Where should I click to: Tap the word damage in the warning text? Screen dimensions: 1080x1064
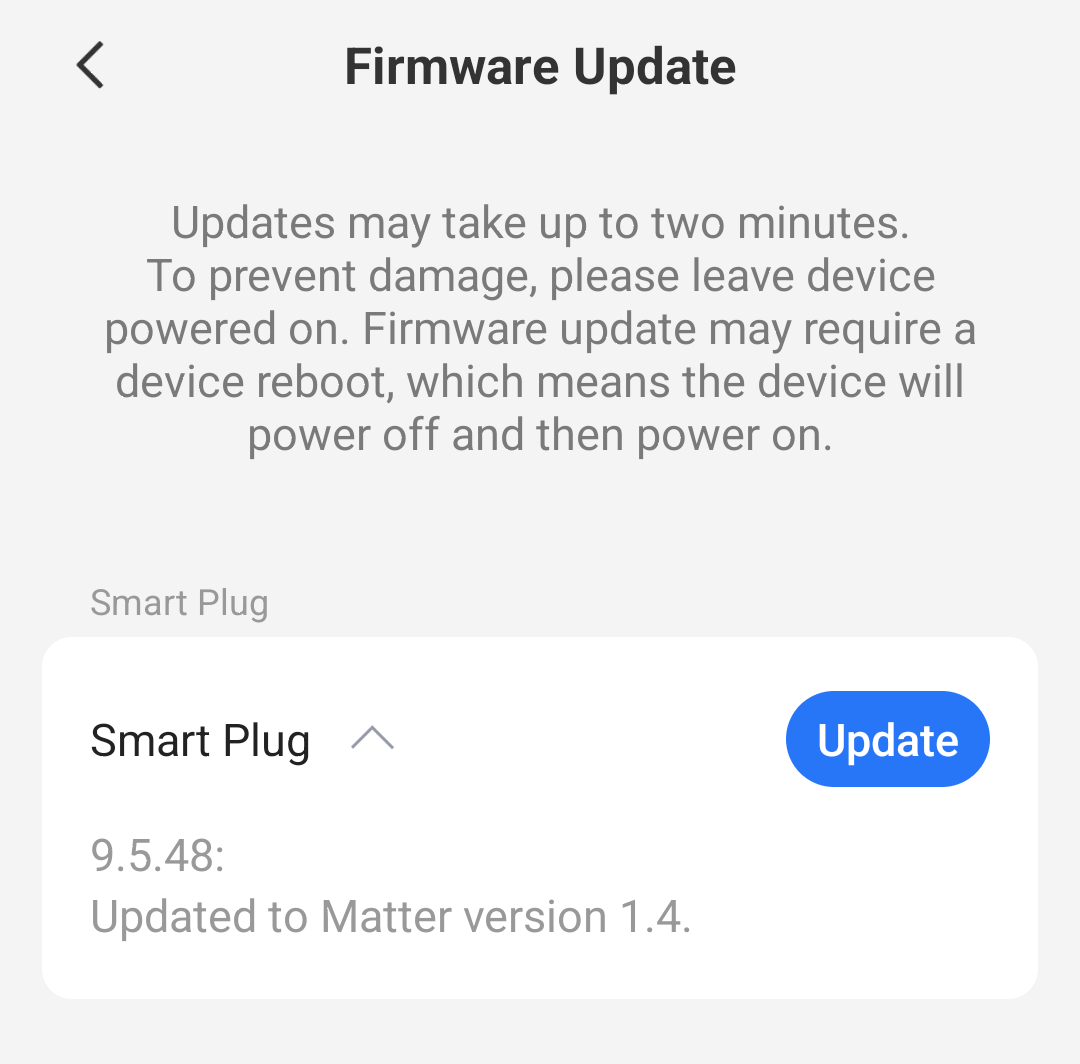[451, 276]
